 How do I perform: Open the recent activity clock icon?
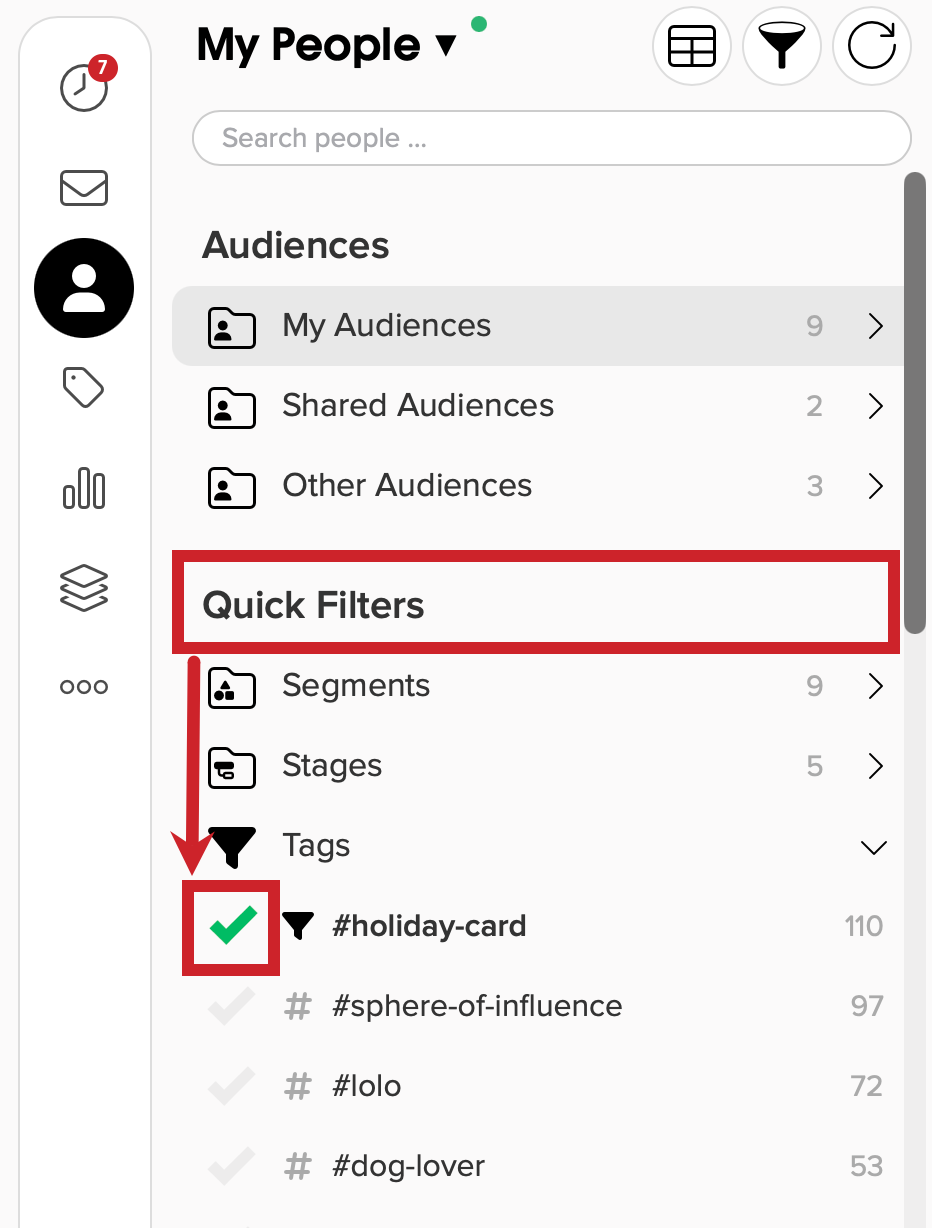coord(85,86)
